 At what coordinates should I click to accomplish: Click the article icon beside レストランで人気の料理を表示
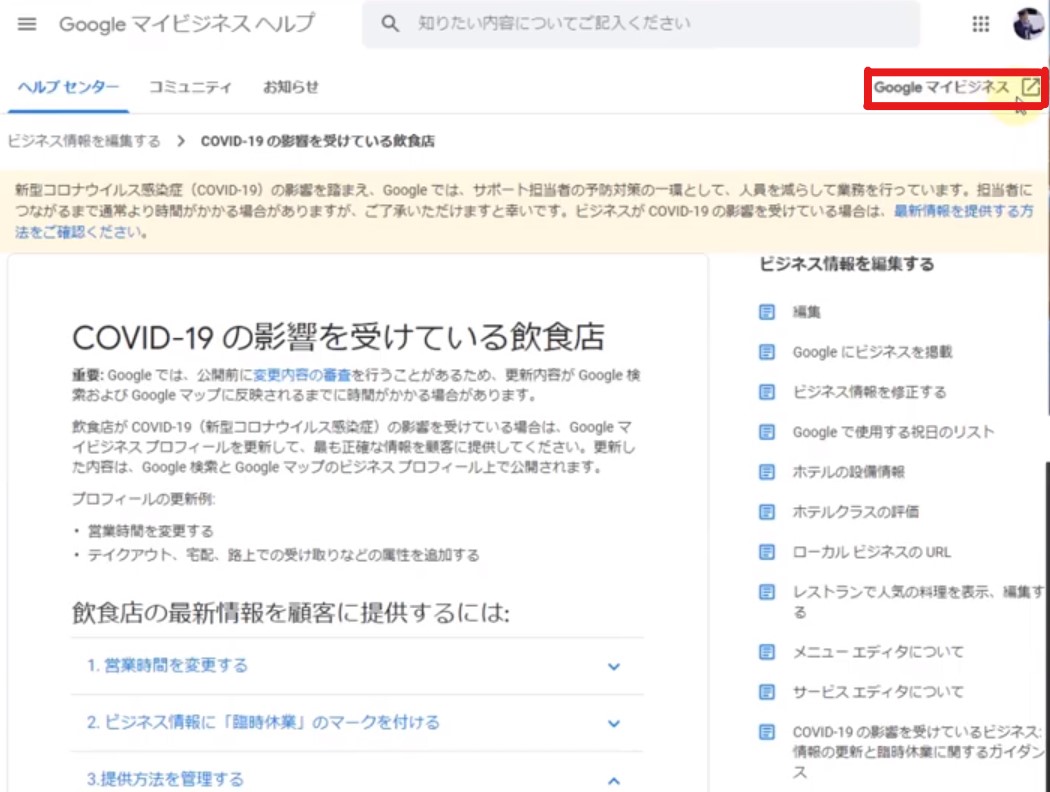tap(767, 592)
